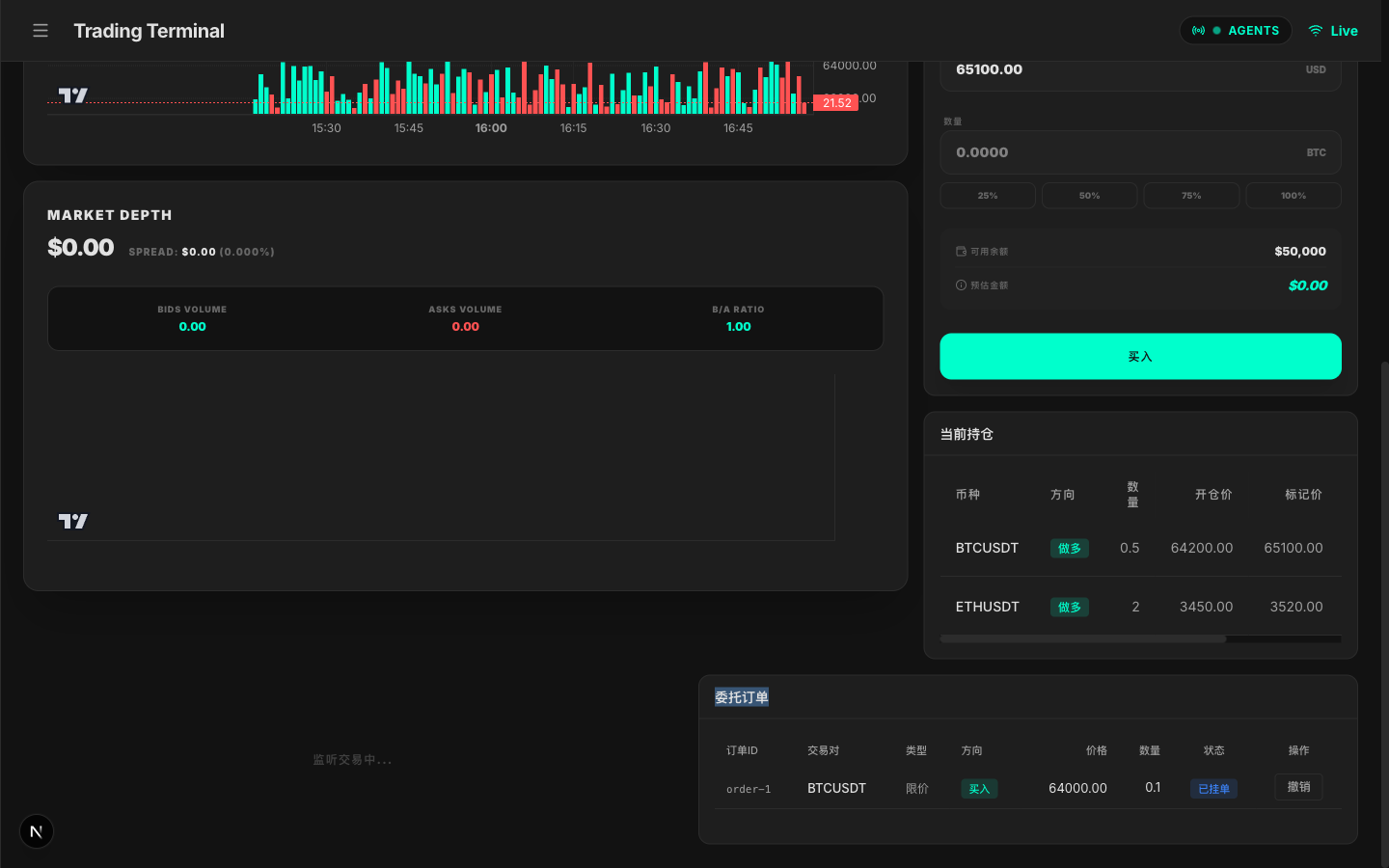Click the BTC quantity input field
The height and width of the screenshot is (868, 1389).
pos(1119,152)
